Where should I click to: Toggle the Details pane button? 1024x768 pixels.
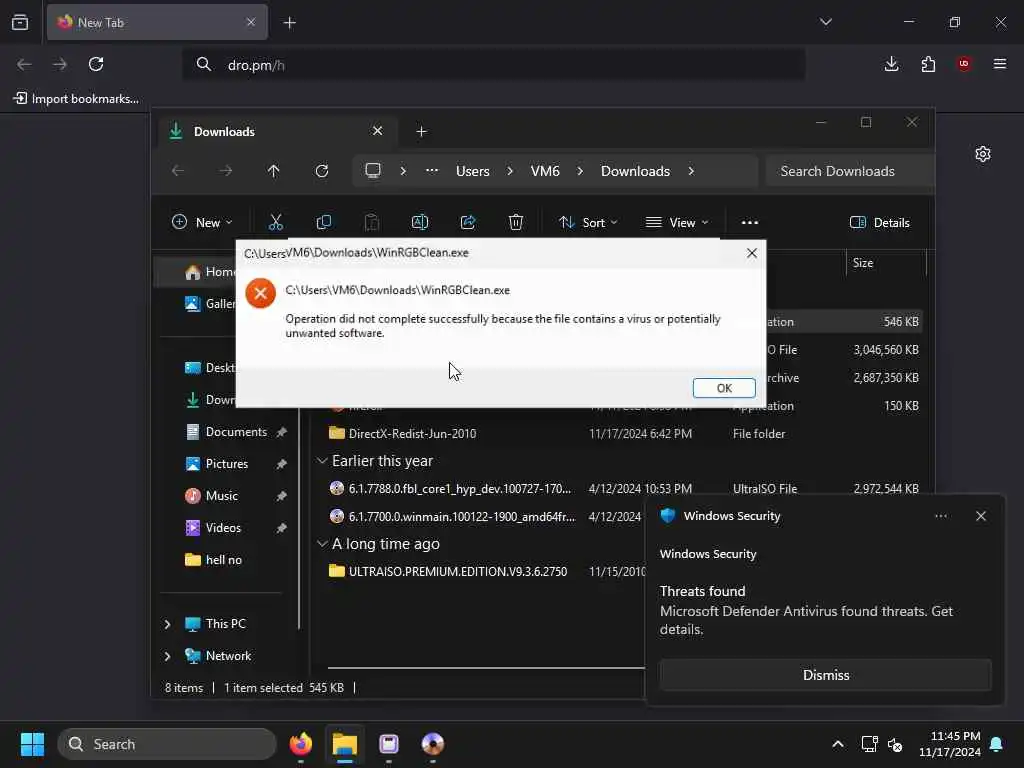879,223
